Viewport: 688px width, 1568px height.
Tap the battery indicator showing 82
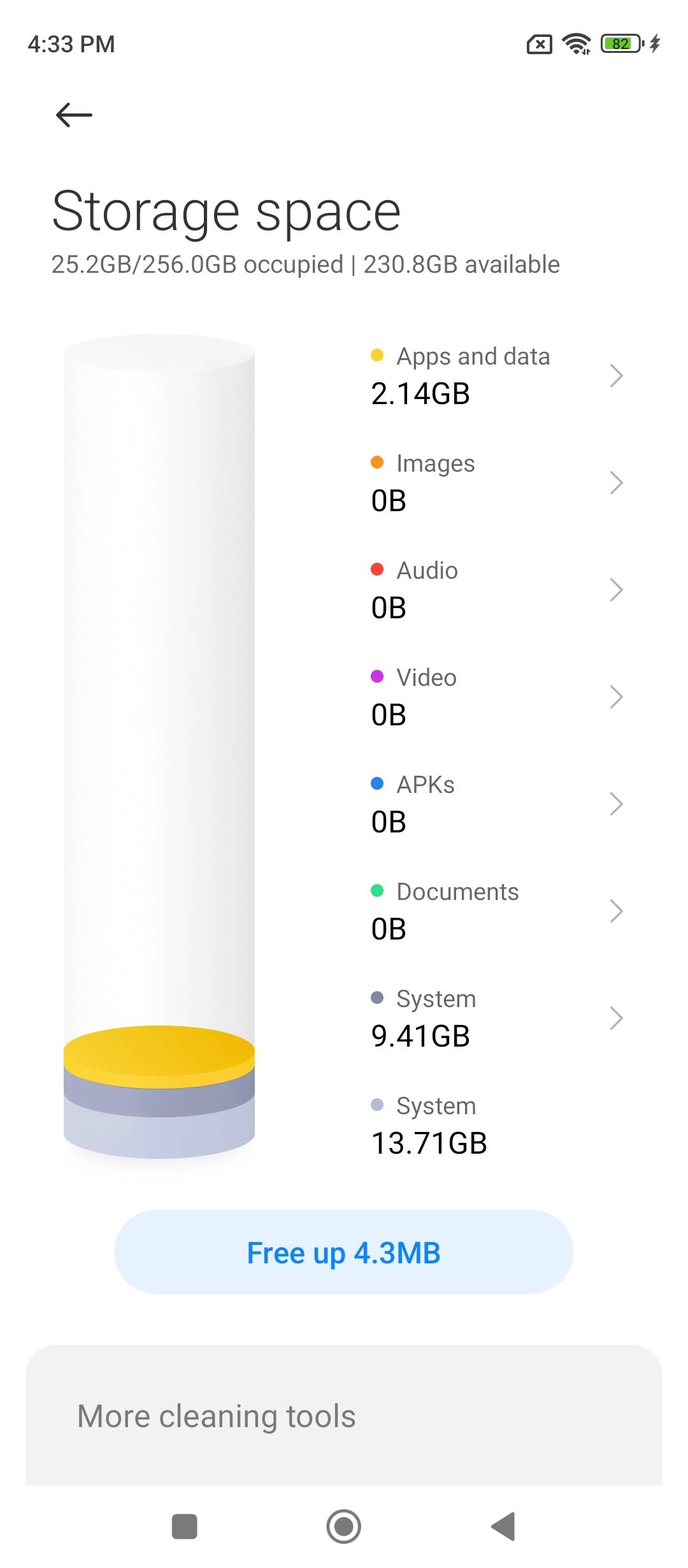click(x=622, y=44)
